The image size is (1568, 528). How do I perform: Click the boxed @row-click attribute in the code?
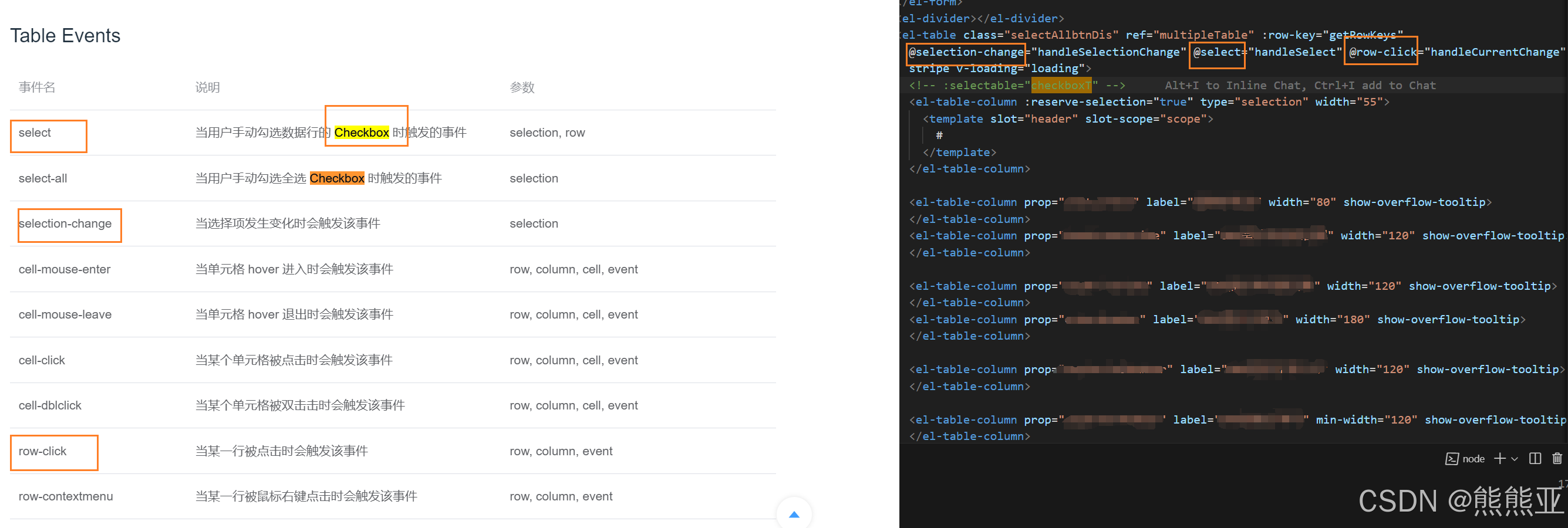click(1380, 52)
